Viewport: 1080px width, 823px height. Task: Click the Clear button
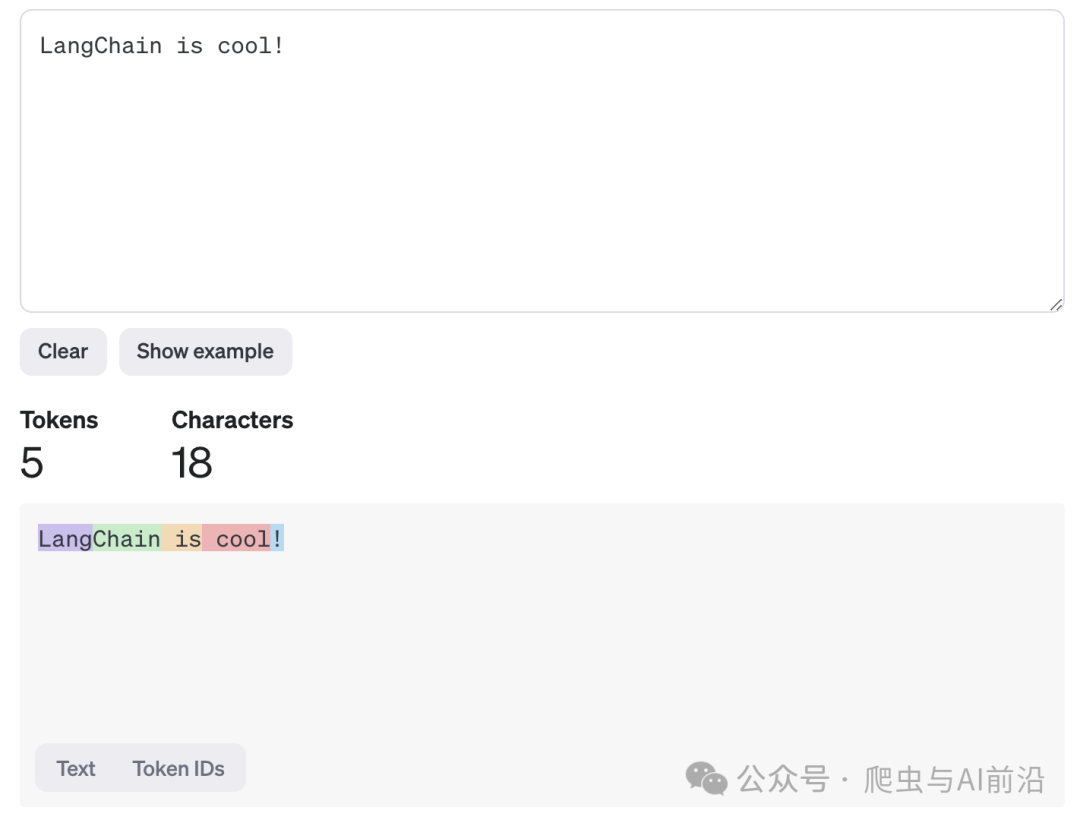coord(63,352)
